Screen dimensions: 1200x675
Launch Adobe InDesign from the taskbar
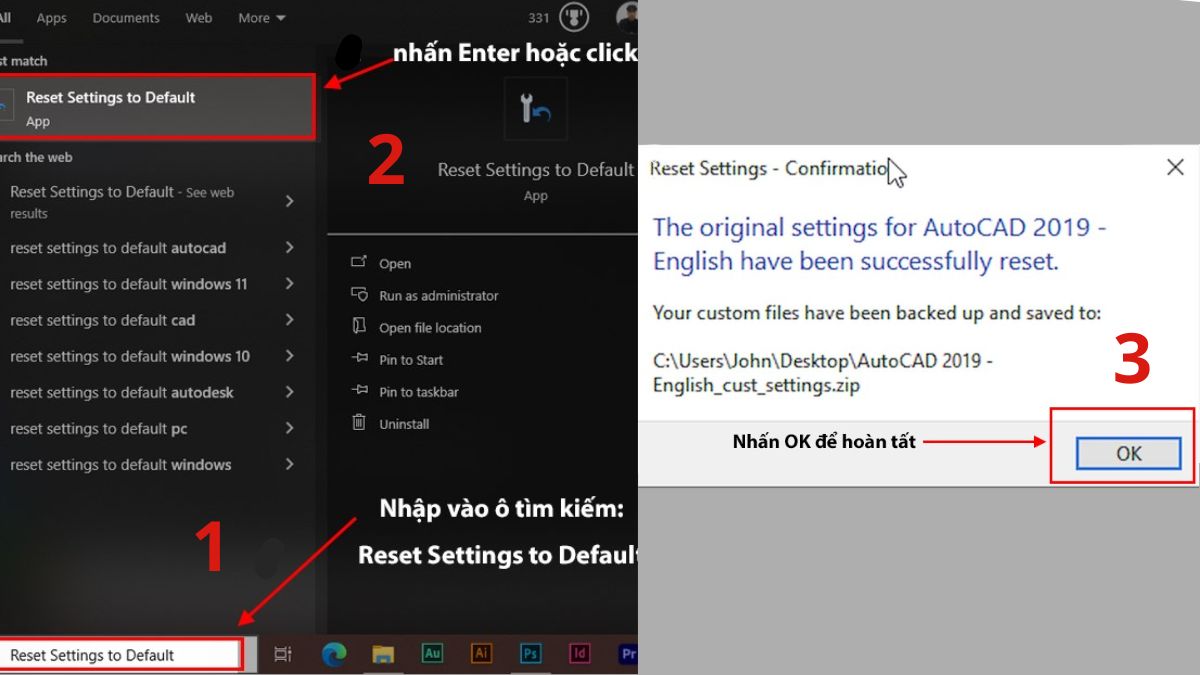[x=579, y=653]
